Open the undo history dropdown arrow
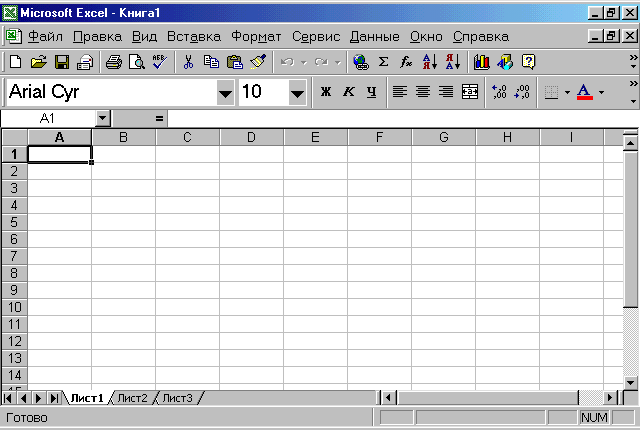Screen dimensions: 640x430 (304, 62)
